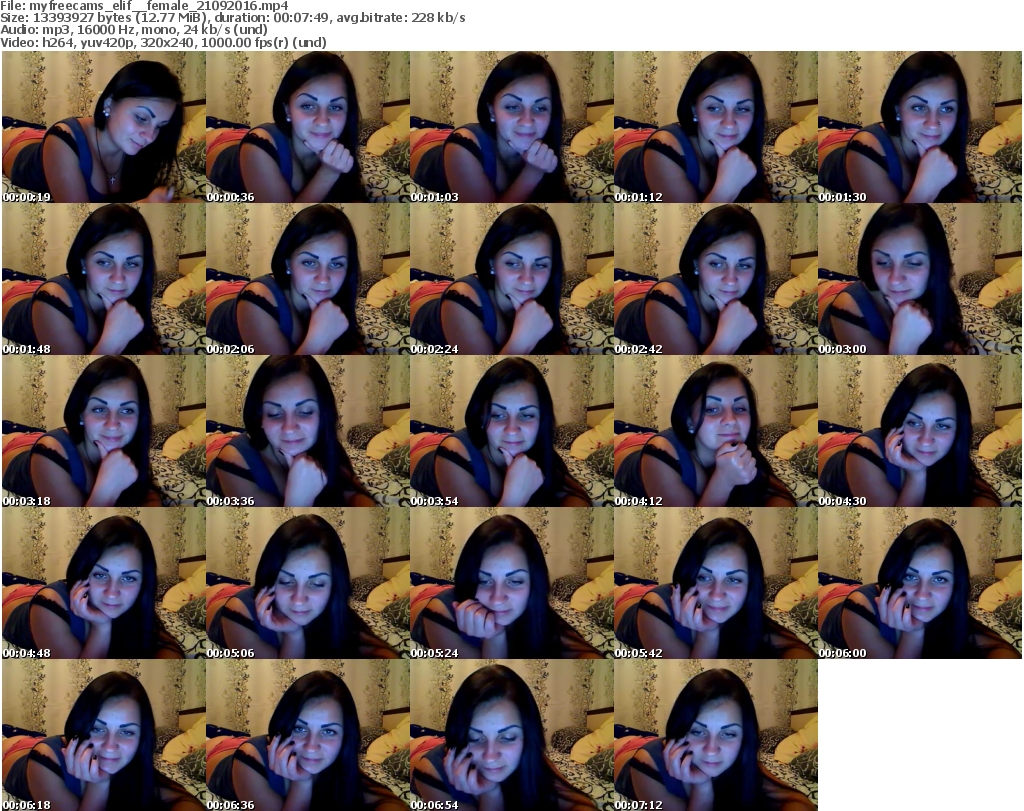Image resolution: width=1024 pixels, height=811 pixels.
Task: Click the avg.bitrate 228 kb/s text
Action: pyautogui.click(x=402, y=18)
